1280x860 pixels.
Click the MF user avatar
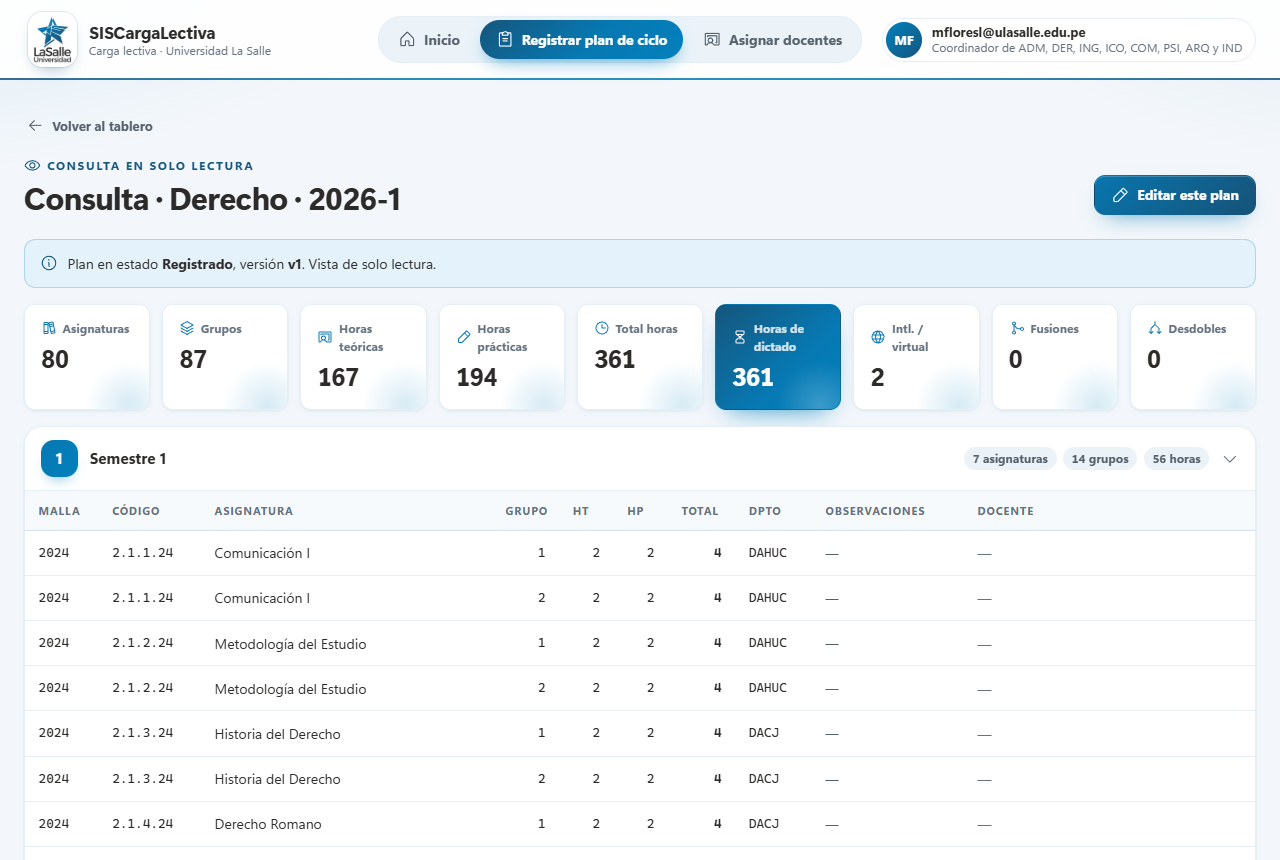tap(904, 40)
